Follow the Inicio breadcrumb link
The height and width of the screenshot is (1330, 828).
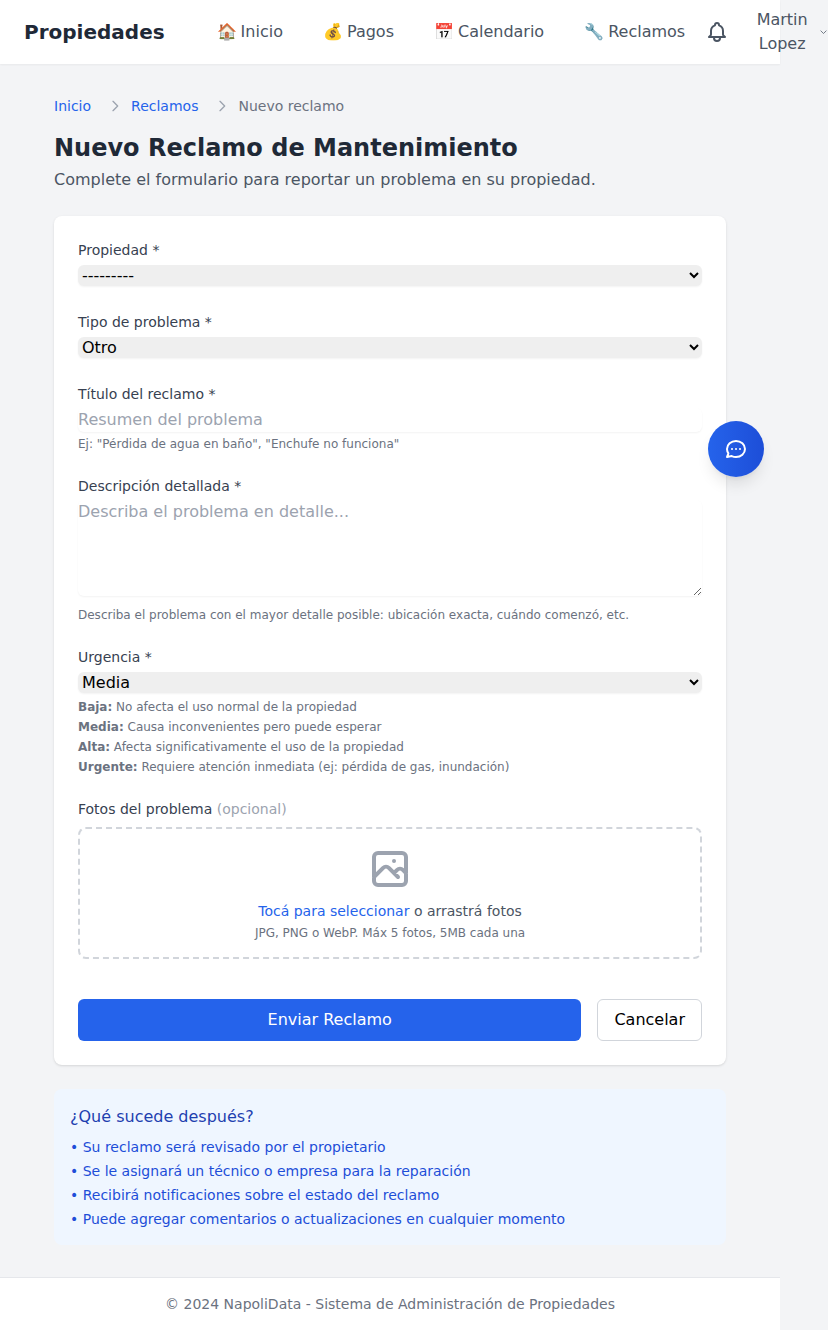(x=72, y=106)
